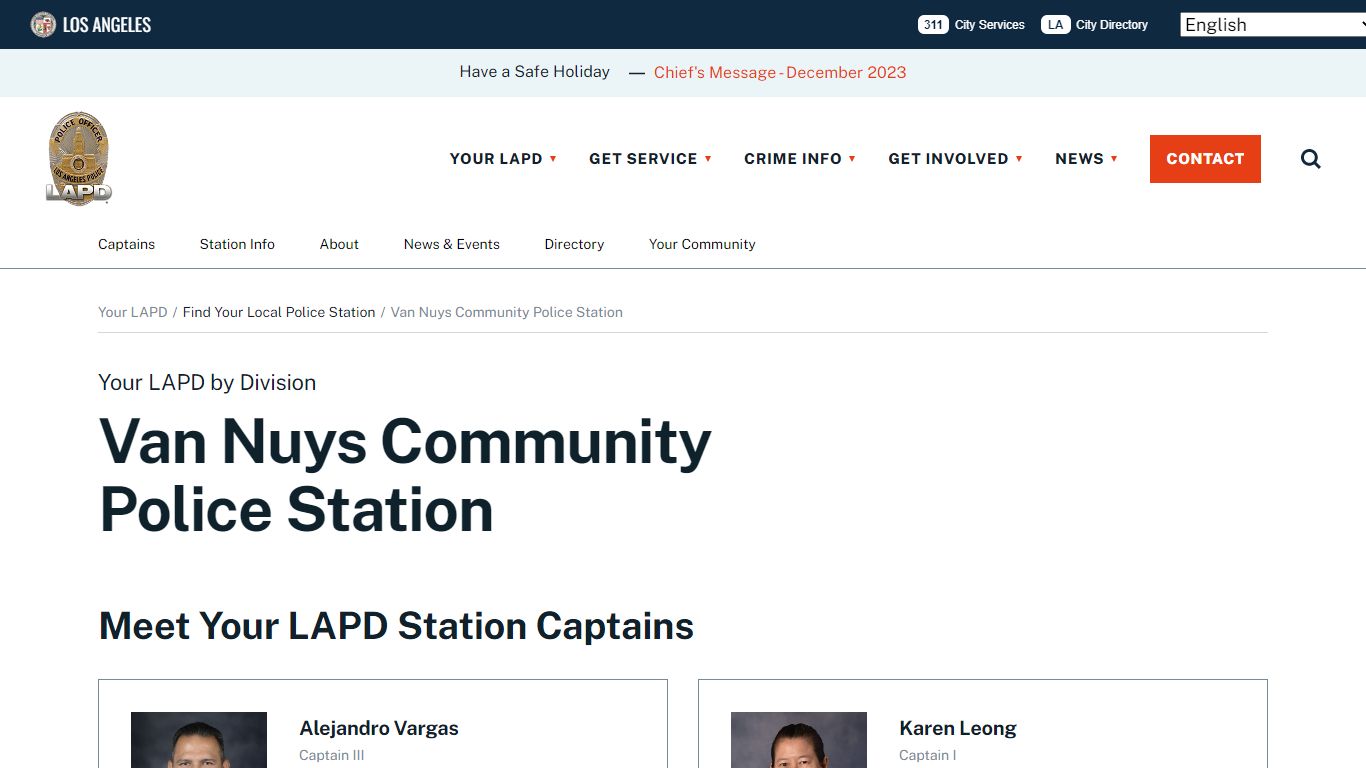The image size is (1366, 768).
Task: Click the Alejandro Vargas name
Action: [x=379, y=728]
